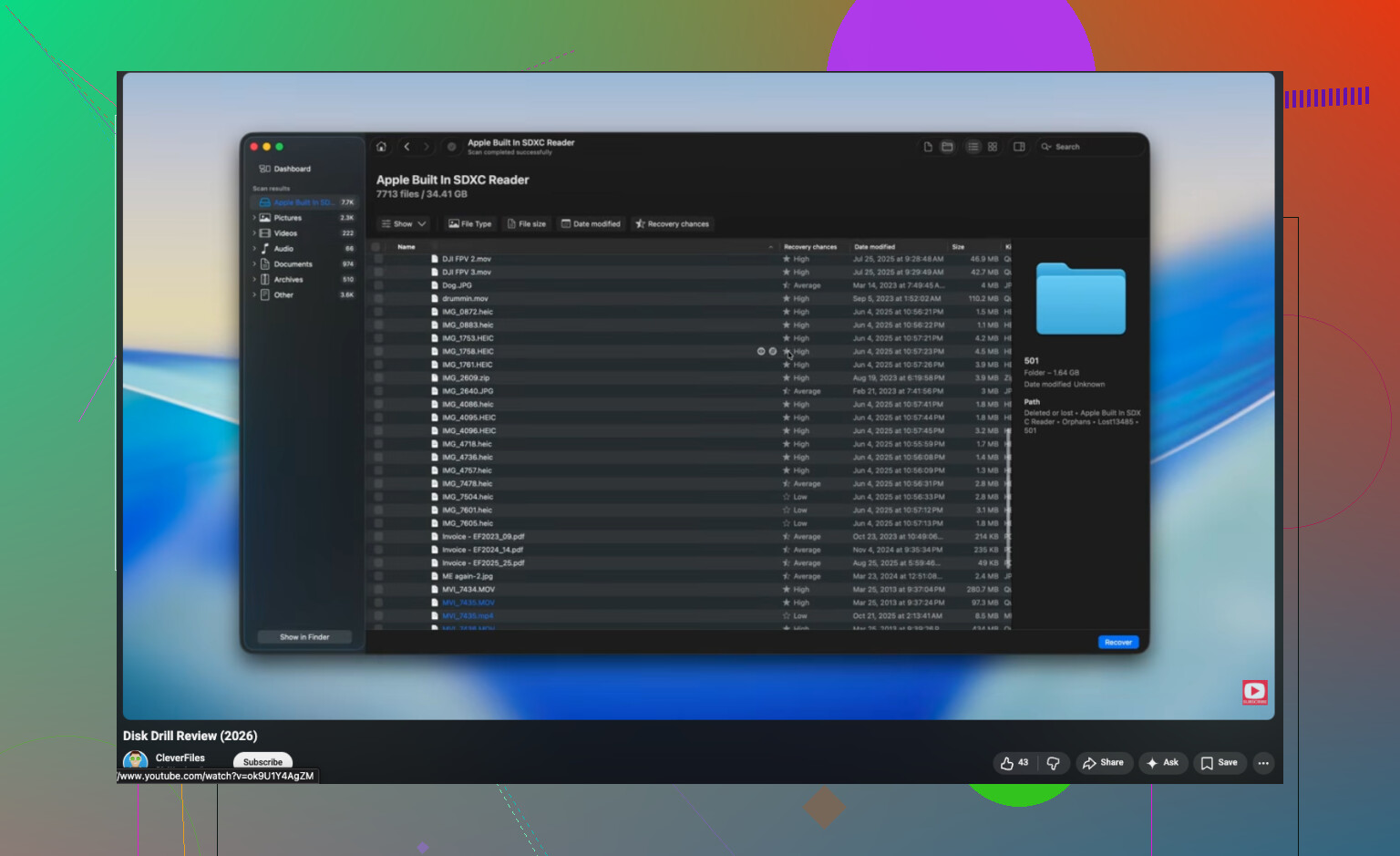Open the Dashboard in the sidebar
Viewport: 1400px width, 856px height.
tap(285, 169)
